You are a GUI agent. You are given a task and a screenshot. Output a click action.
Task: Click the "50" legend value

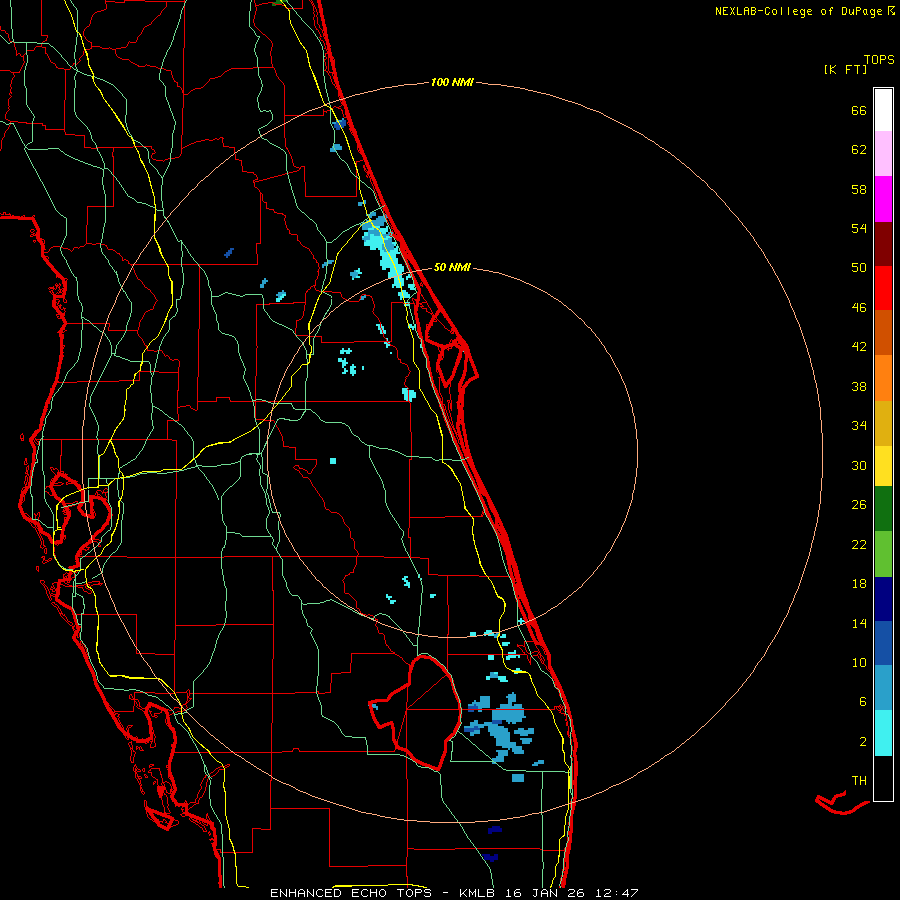click(859, 268)
